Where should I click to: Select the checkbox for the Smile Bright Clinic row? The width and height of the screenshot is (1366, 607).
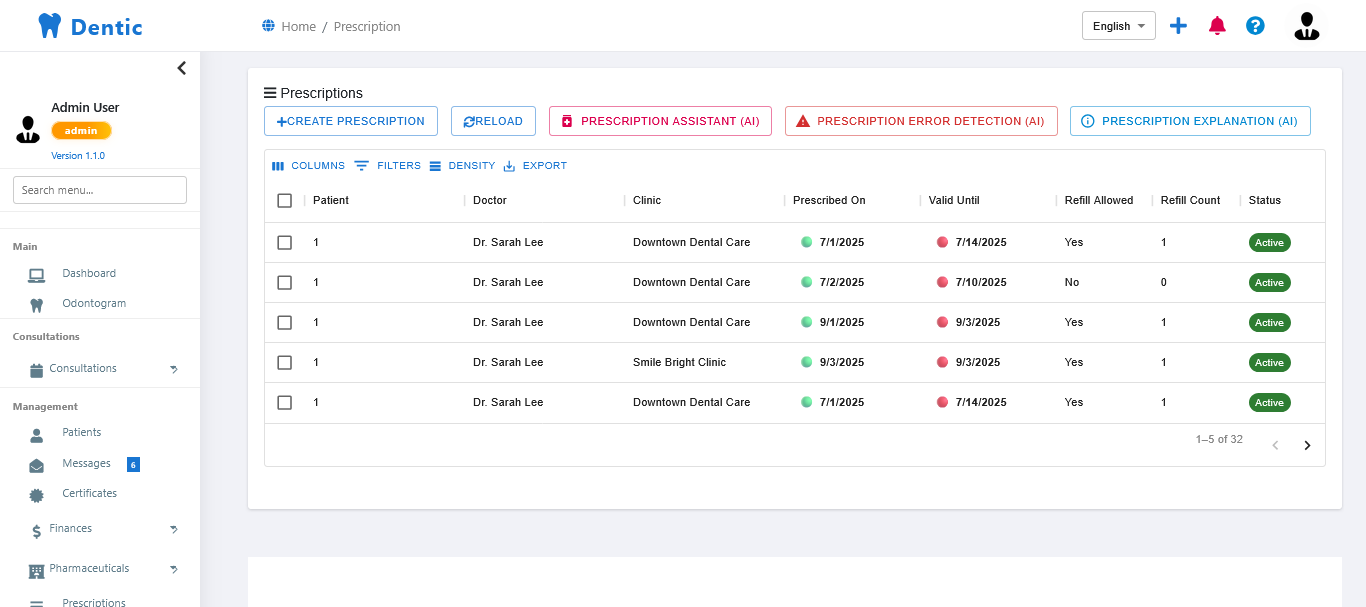click(x=284, y=362)
